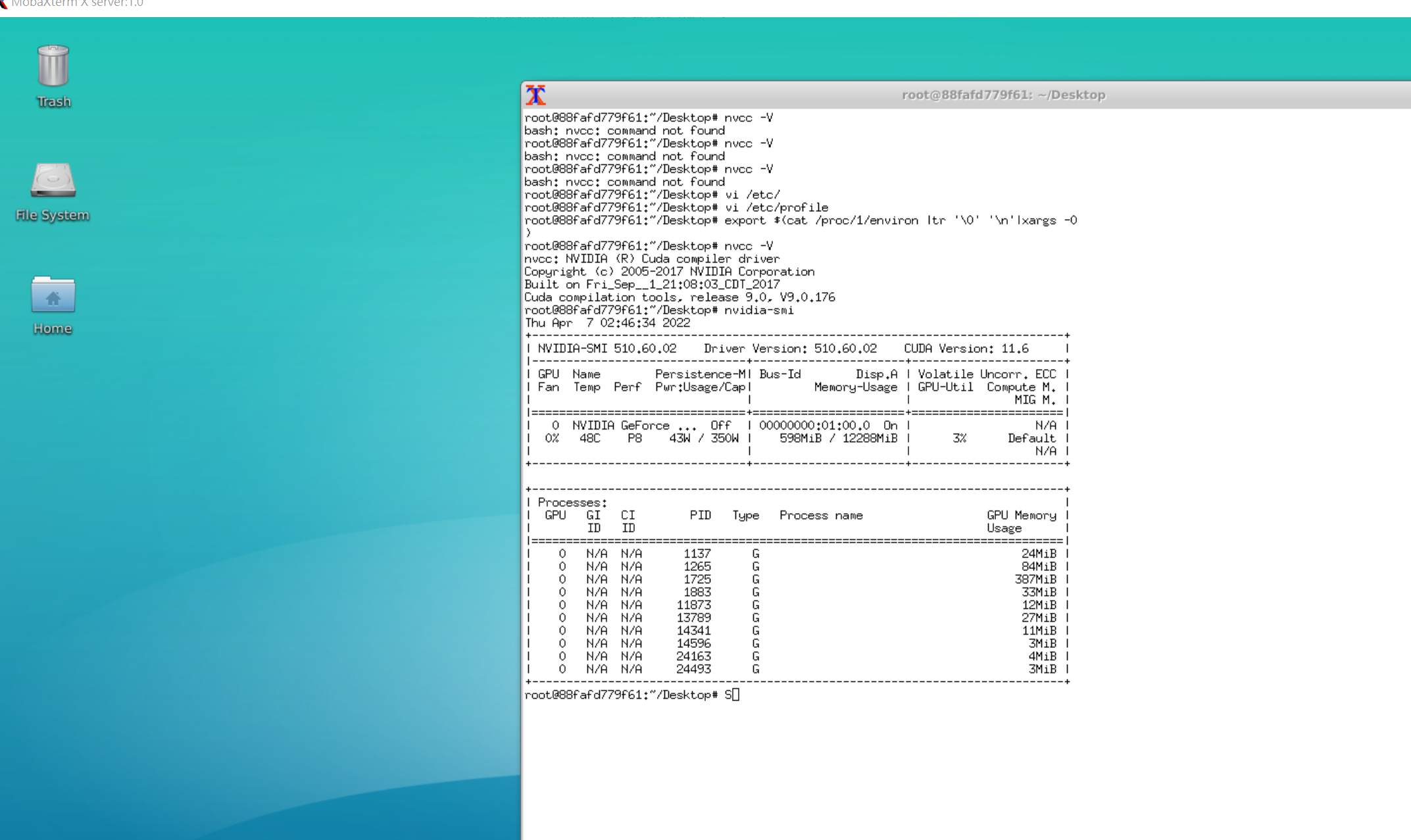Click the xterm X logo icon

(x=536, y=95)
